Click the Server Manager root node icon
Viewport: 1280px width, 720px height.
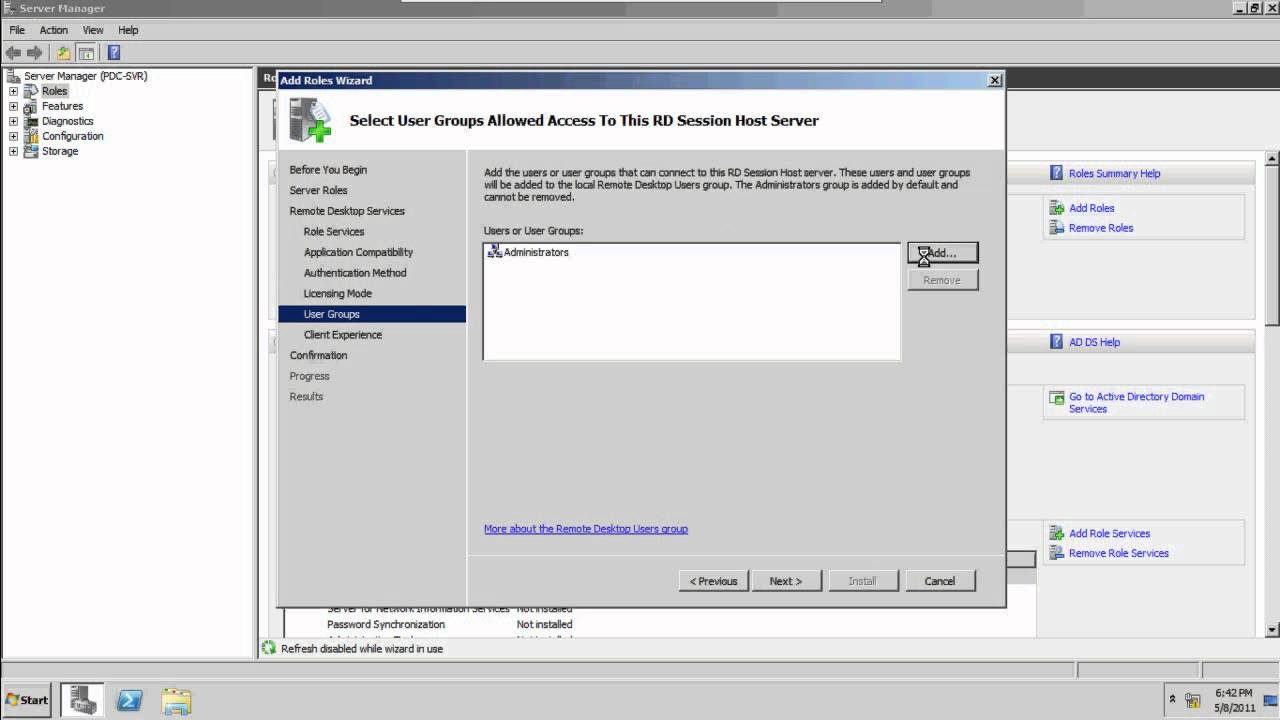(x=14, y=76)
